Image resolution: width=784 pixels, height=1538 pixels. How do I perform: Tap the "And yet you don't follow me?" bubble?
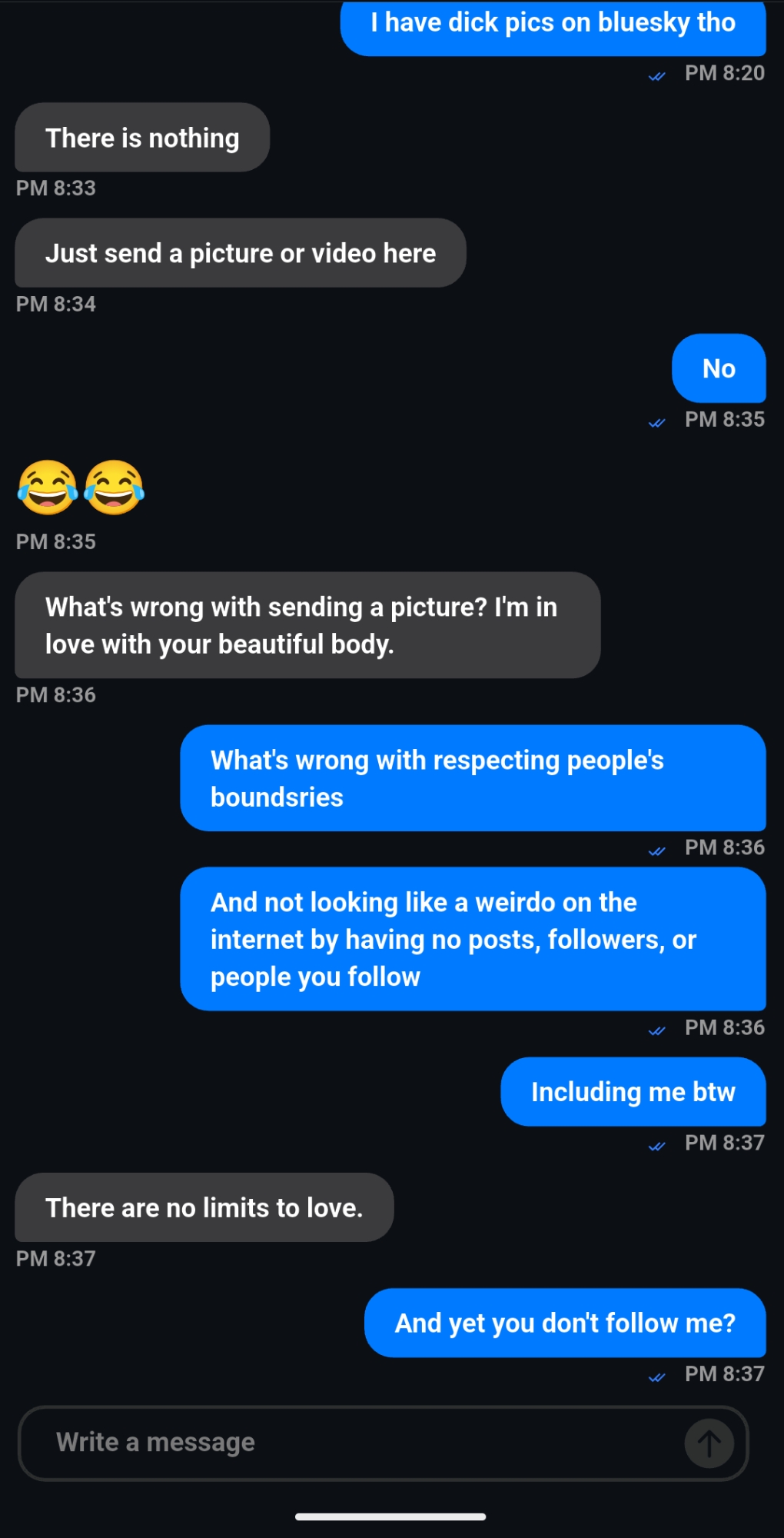pos(565,1323)
